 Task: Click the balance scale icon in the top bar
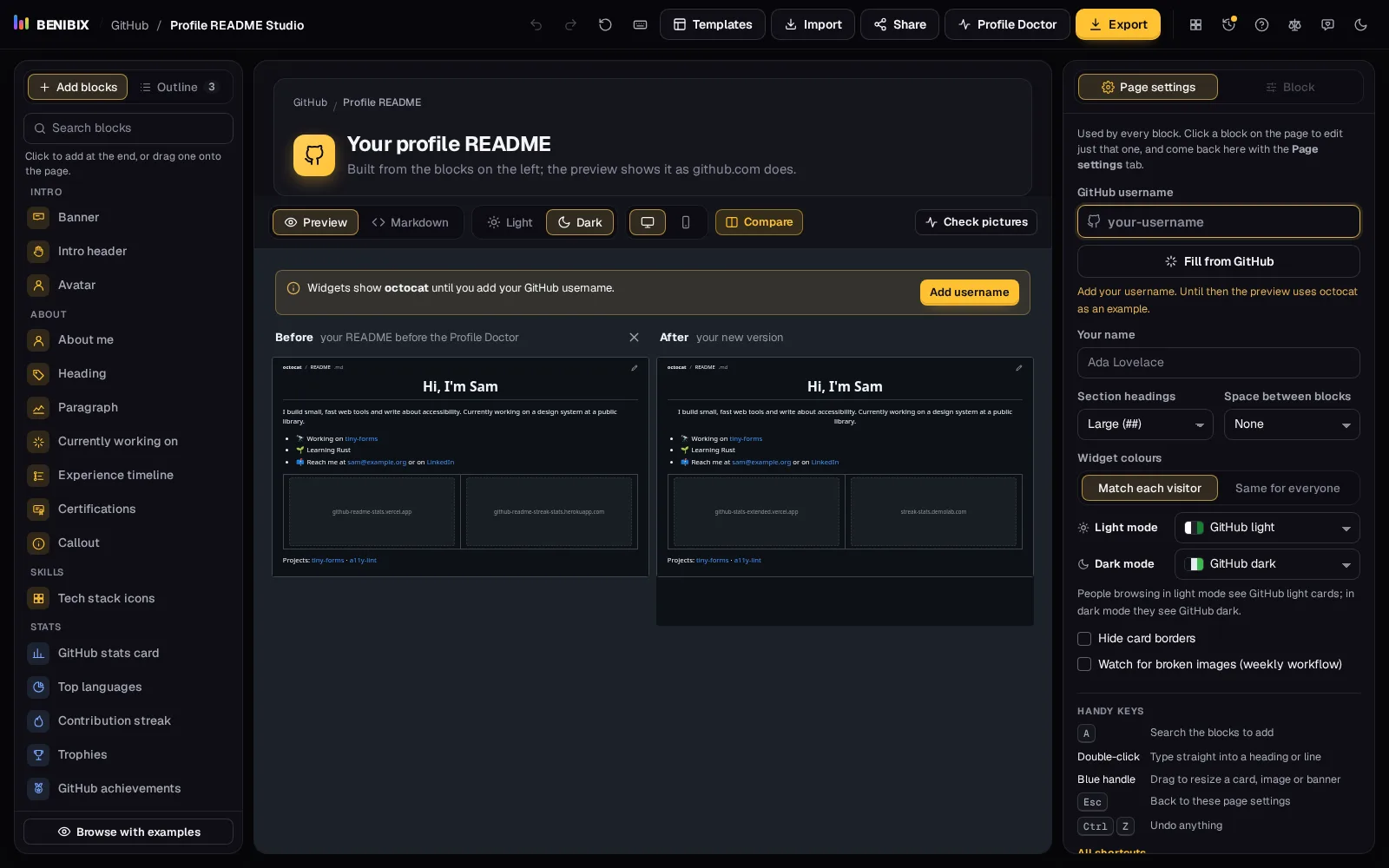point(1295,24)
